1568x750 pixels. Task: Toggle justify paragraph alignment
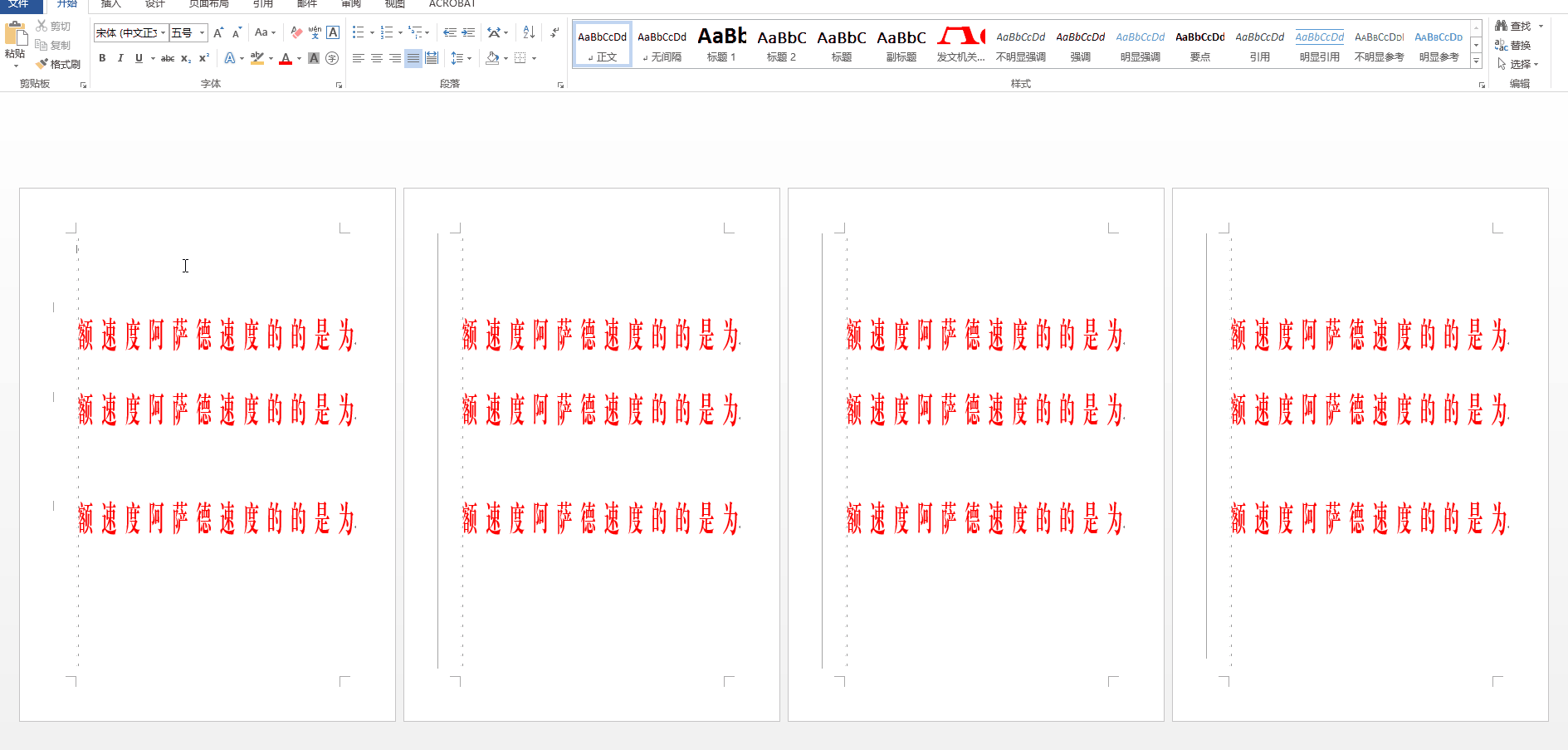(x=413, y=58)
